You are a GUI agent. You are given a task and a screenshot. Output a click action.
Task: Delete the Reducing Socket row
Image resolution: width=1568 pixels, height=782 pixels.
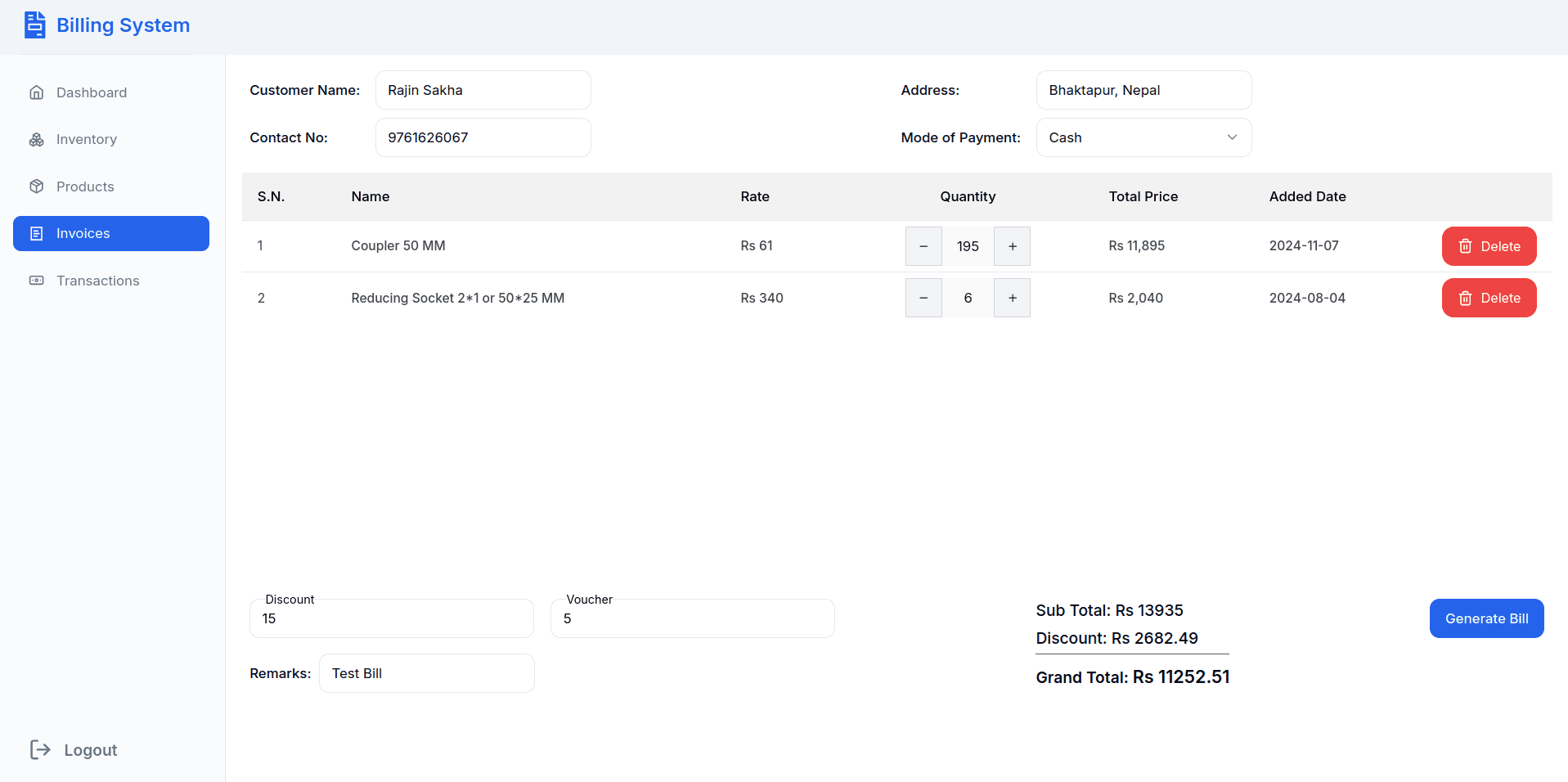pyautogui.click(x=1488, y=298)
